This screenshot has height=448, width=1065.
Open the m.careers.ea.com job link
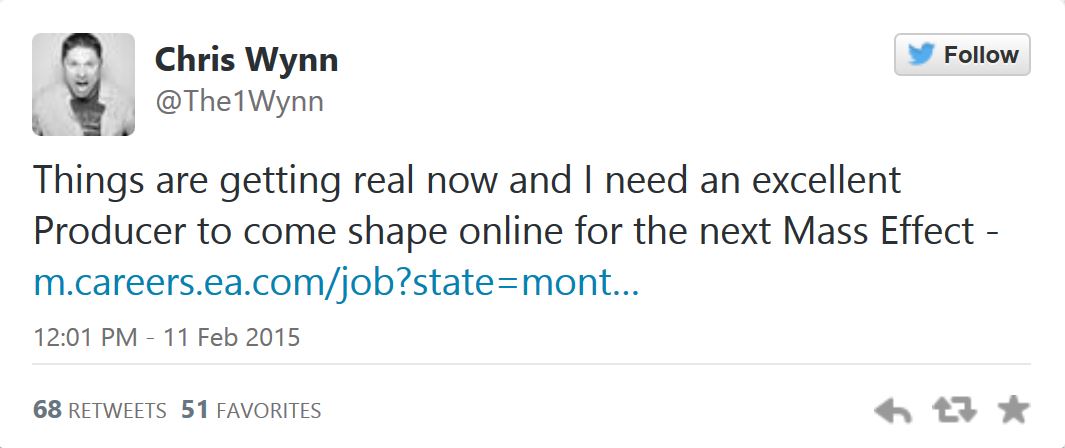point(336,283)
